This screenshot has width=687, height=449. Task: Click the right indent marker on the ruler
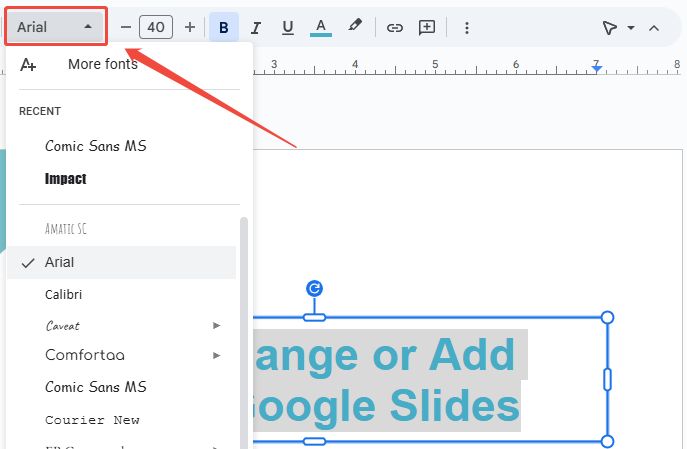click(x=596, y=67)
